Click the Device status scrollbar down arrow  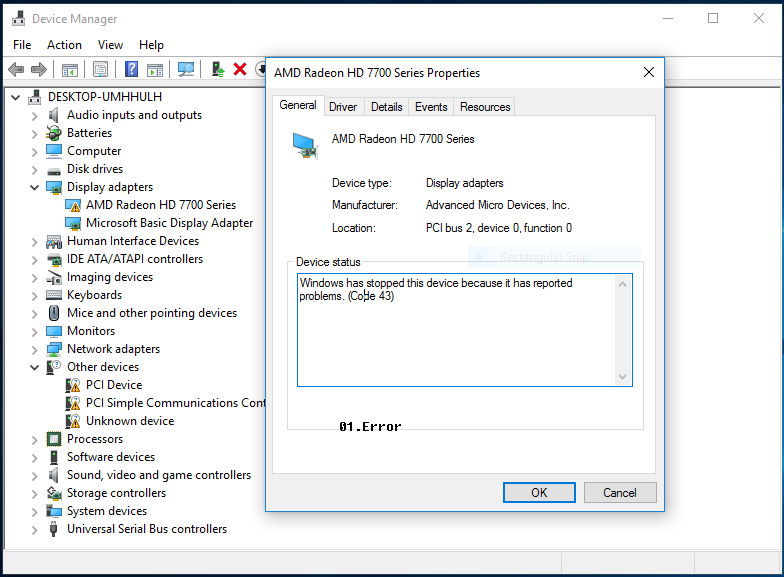[x=622, y=376]
